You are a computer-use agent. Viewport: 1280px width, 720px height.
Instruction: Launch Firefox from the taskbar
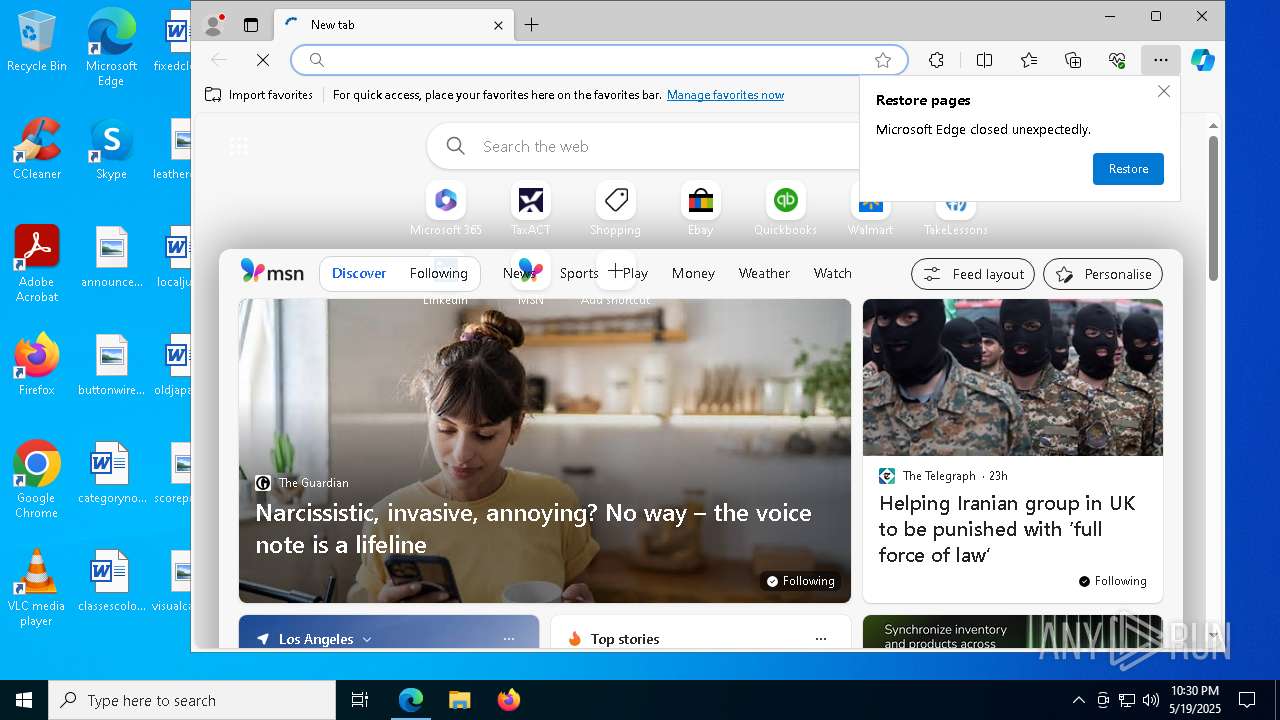(x=509, y=700)
